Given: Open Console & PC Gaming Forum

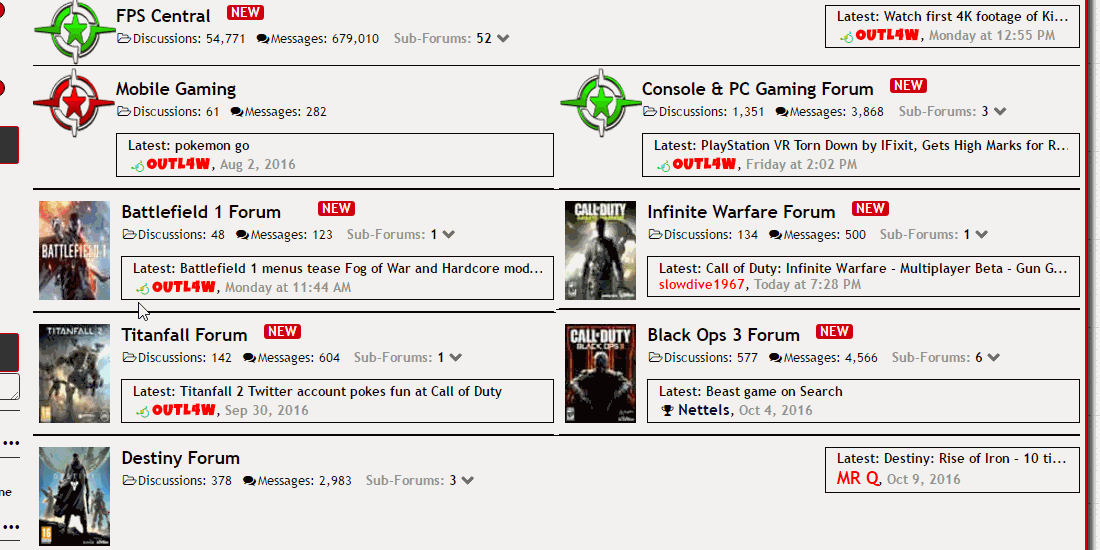Looking at the screenshot, I should tap(758, 89).
